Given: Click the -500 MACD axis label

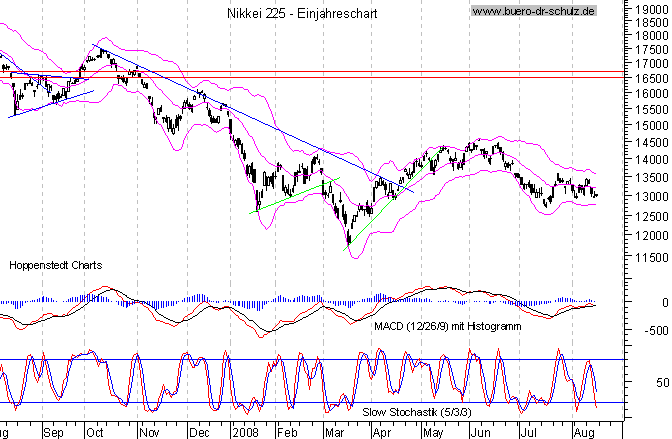Looking at the screenshot, I should point(650,332).
